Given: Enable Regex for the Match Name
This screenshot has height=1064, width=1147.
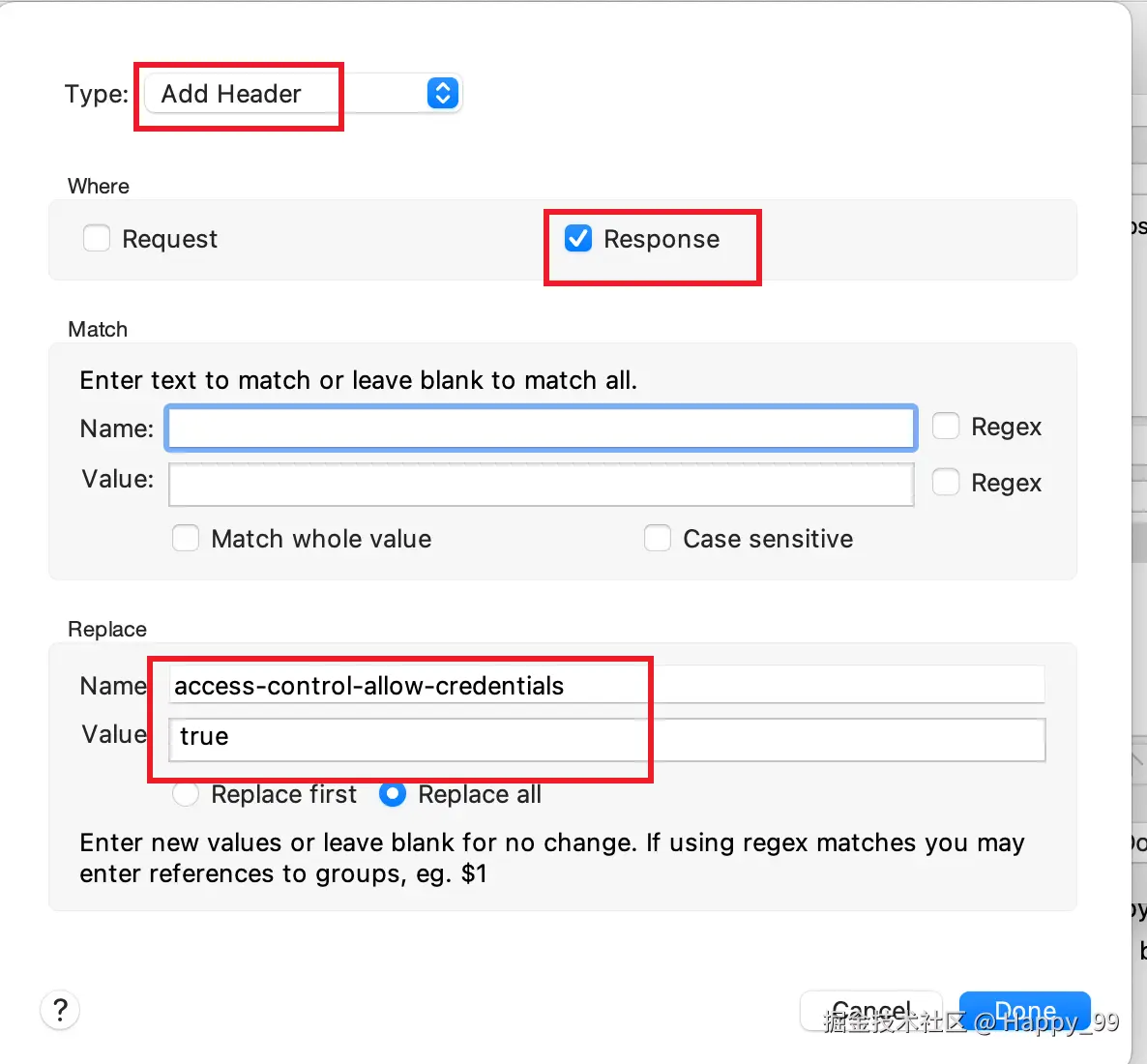Looking at the screenshot, I should pyautogui.click(x=946, y=427).
